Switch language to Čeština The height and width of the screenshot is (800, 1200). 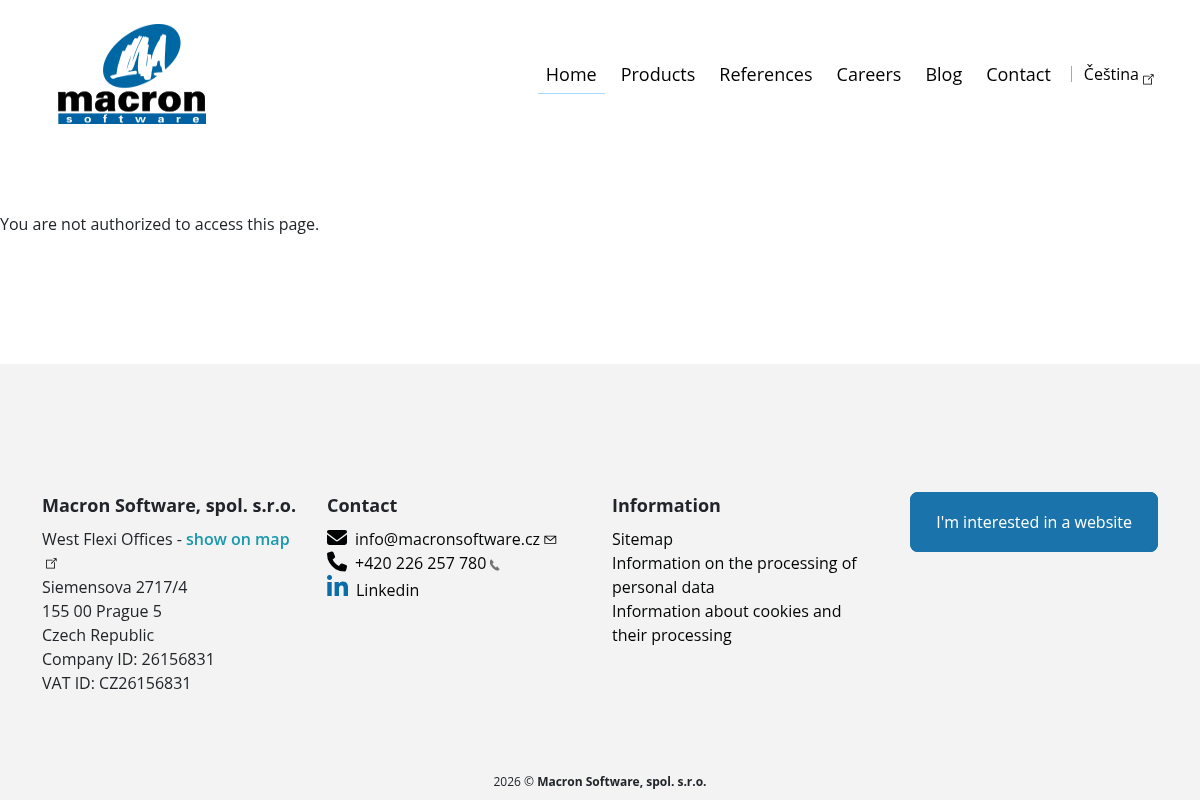[x=1111, y=74]
